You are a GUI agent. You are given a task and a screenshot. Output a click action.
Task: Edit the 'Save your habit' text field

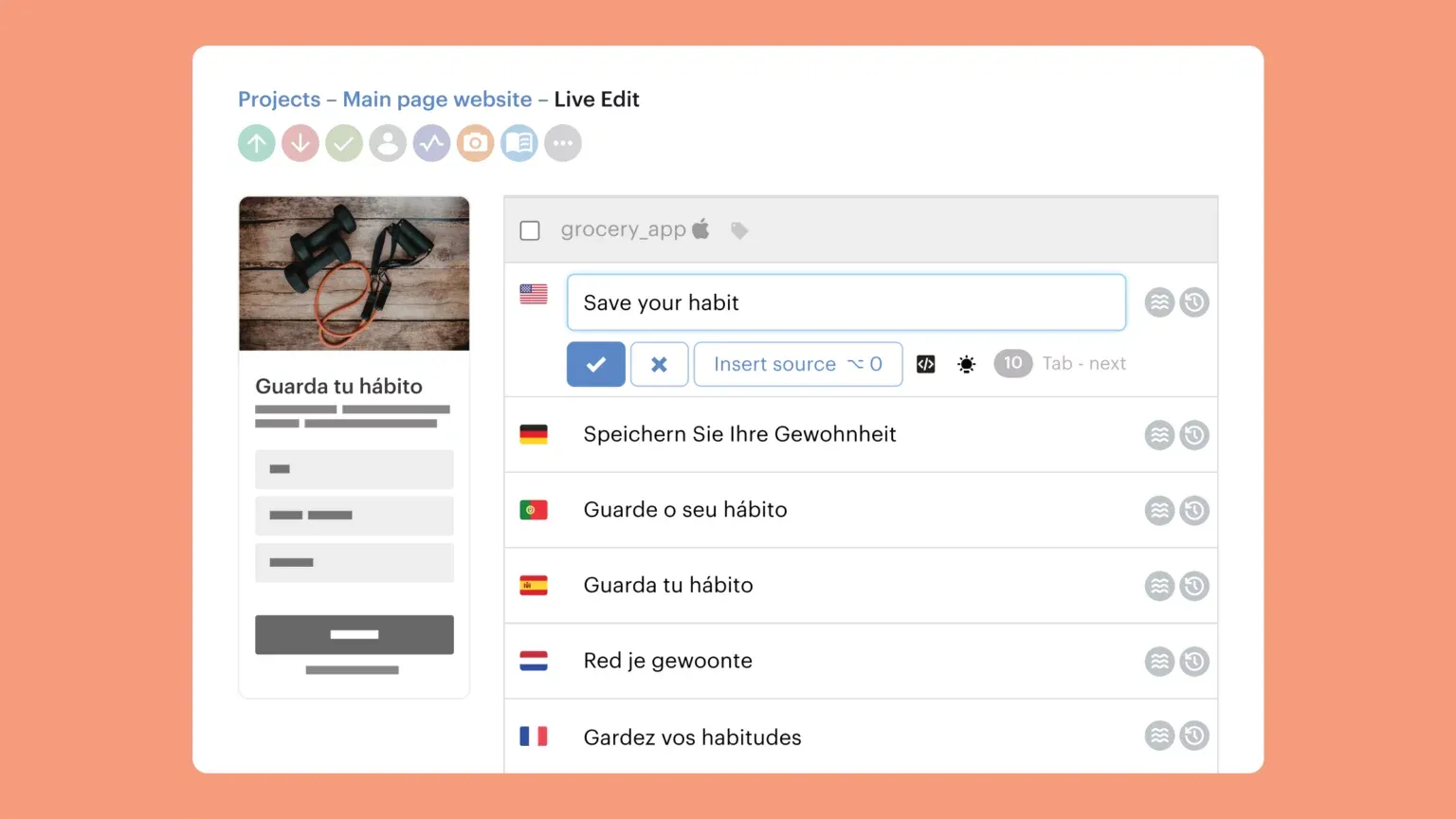point(846,302)
